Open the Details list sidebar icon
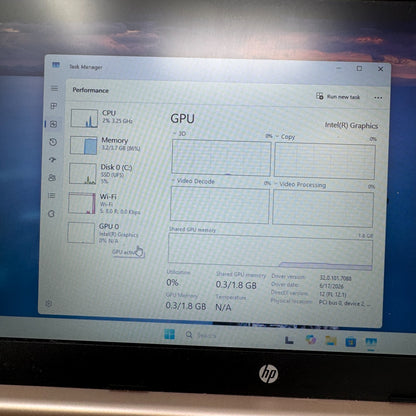 (52, 196)
